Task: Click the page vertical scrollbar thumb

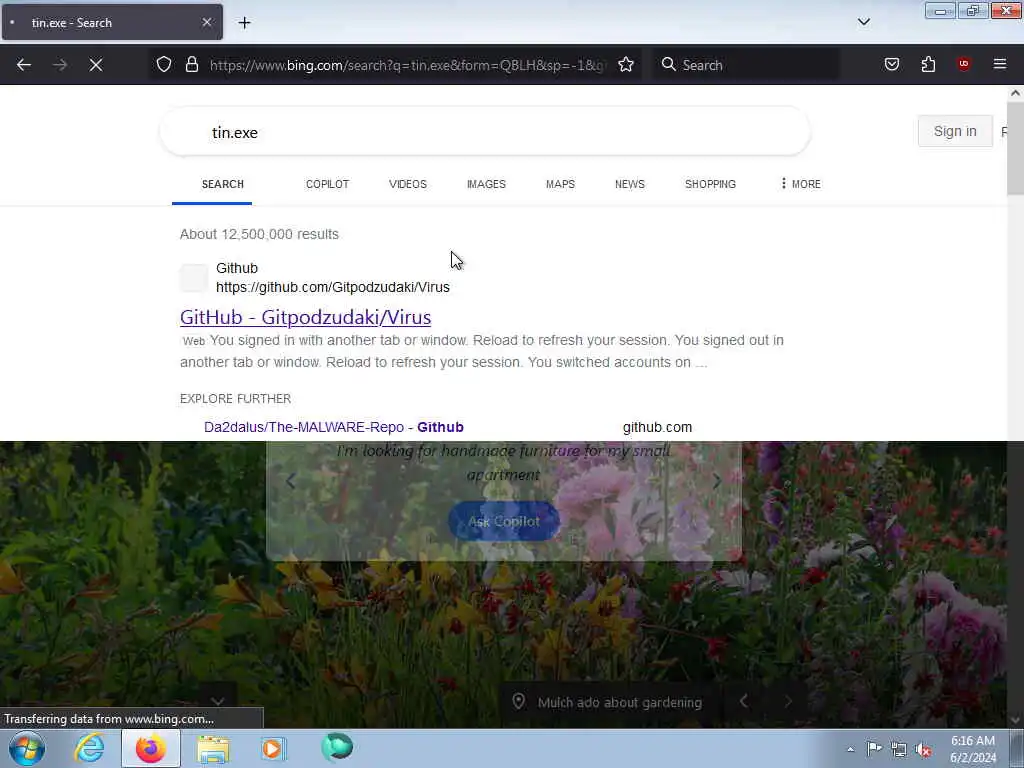Action: tap(1015, 149)
